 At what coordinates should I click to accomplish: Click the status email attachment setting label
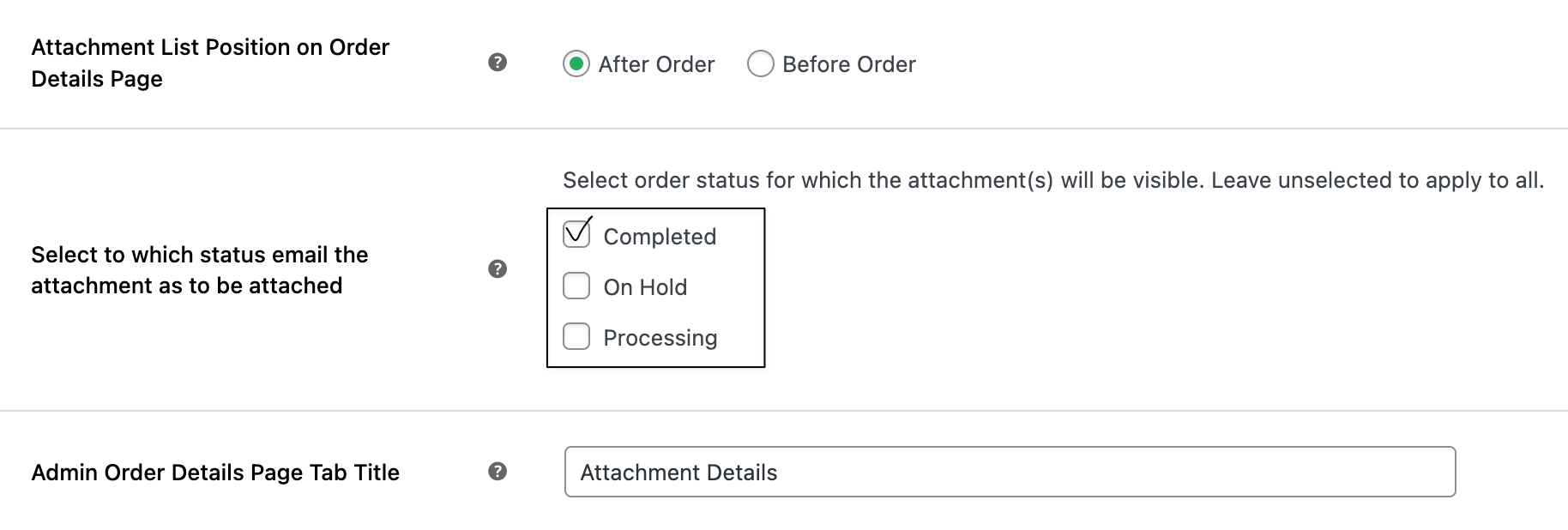[200, 269]
